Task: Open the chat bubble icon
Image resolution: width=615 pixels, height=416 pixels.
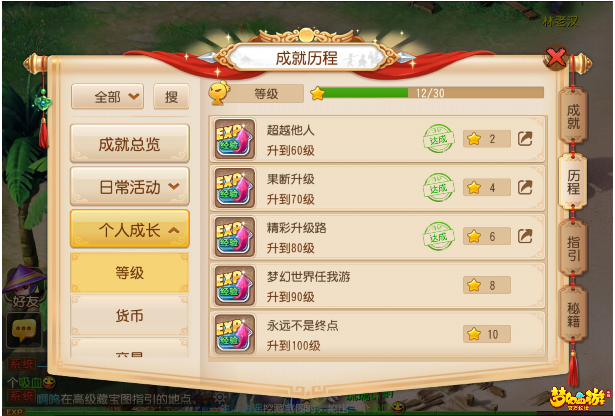Action: [24, 330]
